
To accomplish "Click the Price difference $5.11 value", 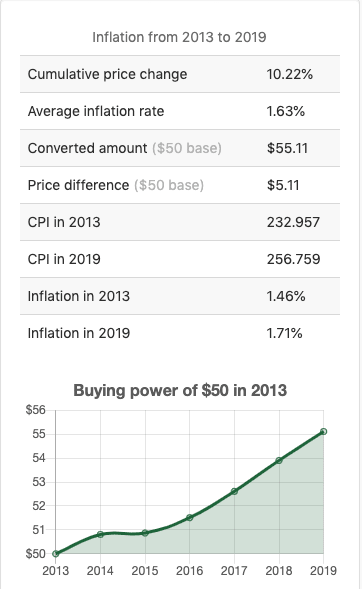I will point(283,185).
